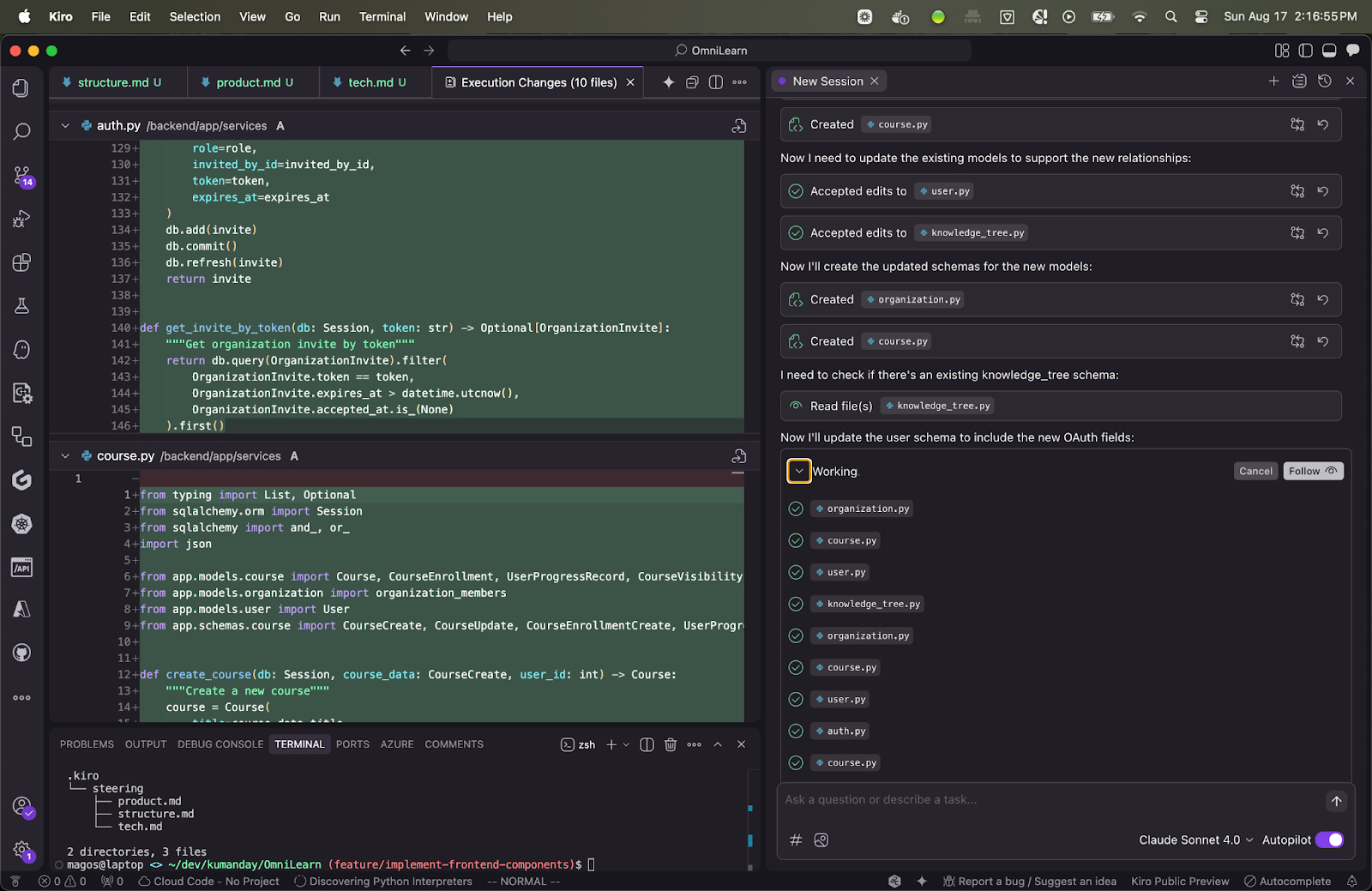
Task: Switch to the tech.md editor tab
Action: [x=370, y=82]
